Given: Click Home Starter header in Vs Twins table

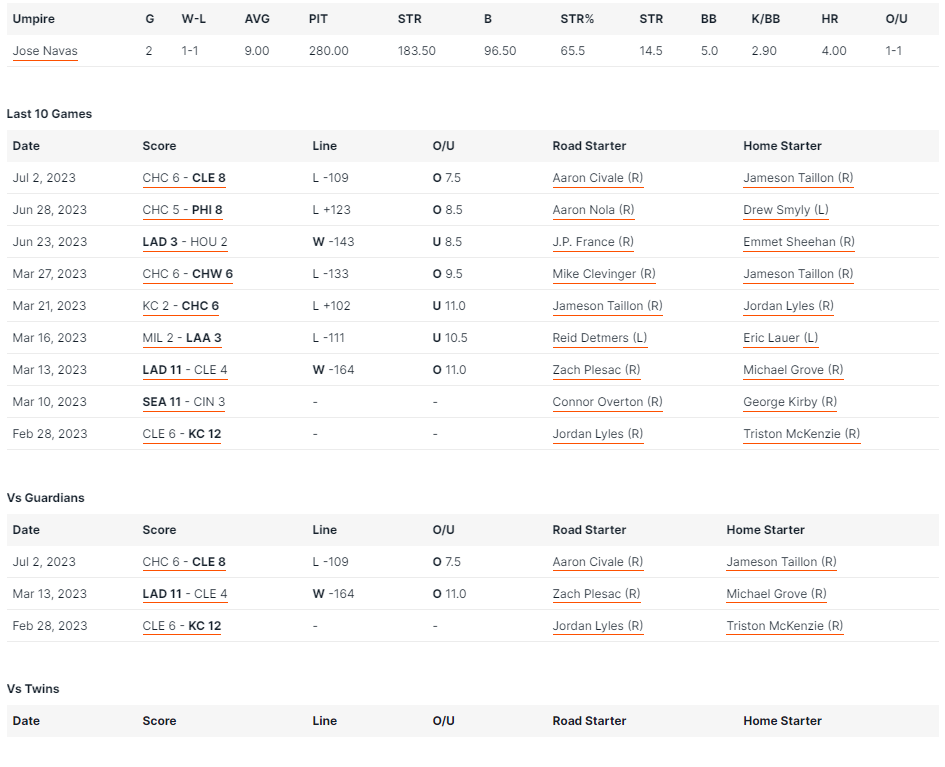Looking at the screenshot, I should tap(782, 721).
